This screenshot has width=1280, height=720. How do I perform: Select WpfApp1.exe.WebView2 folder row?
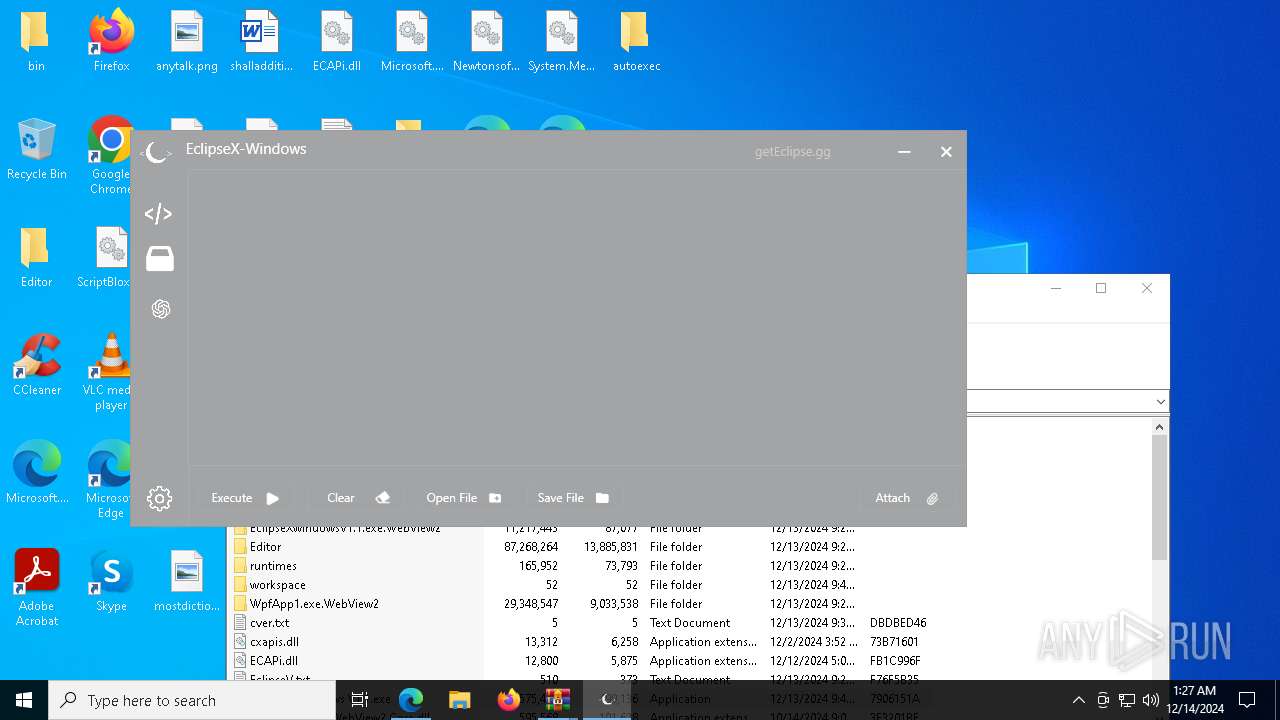314,604
